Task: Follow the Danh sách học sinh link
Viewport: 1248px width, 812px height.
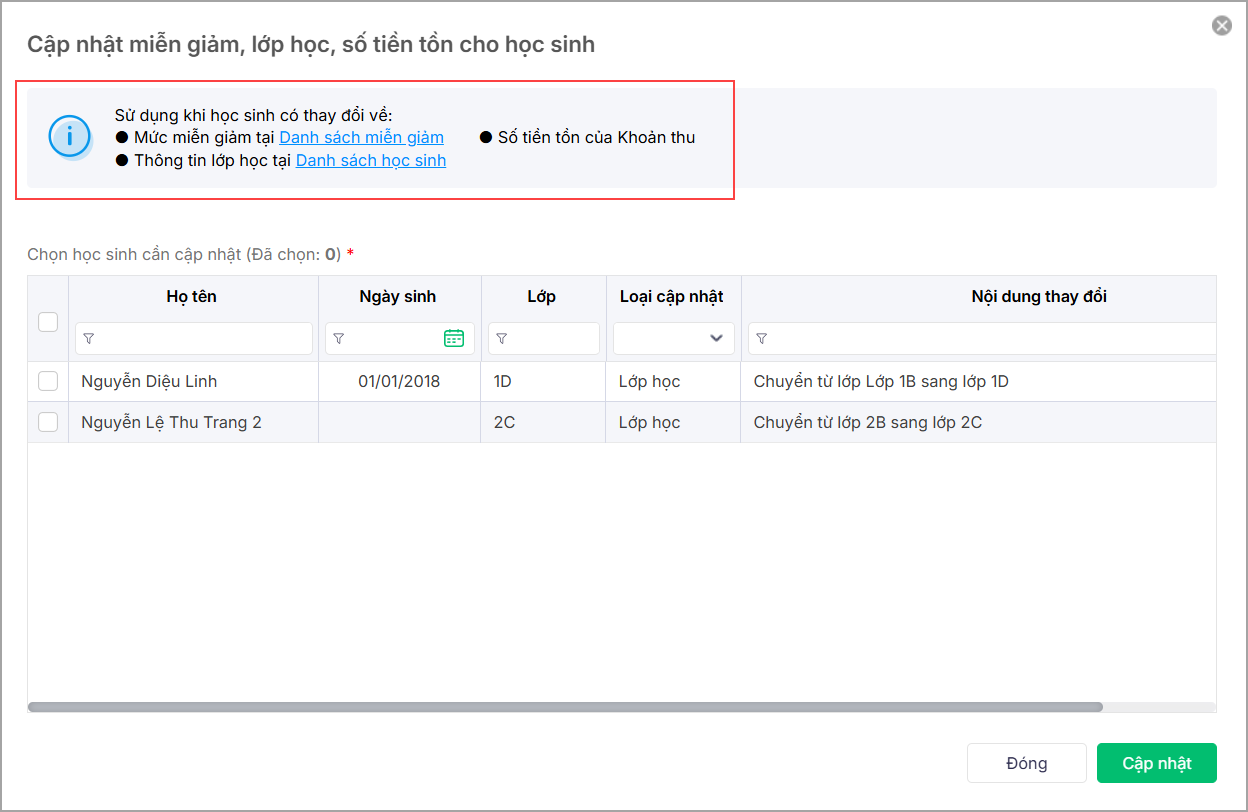Action: tap(370, 160)
